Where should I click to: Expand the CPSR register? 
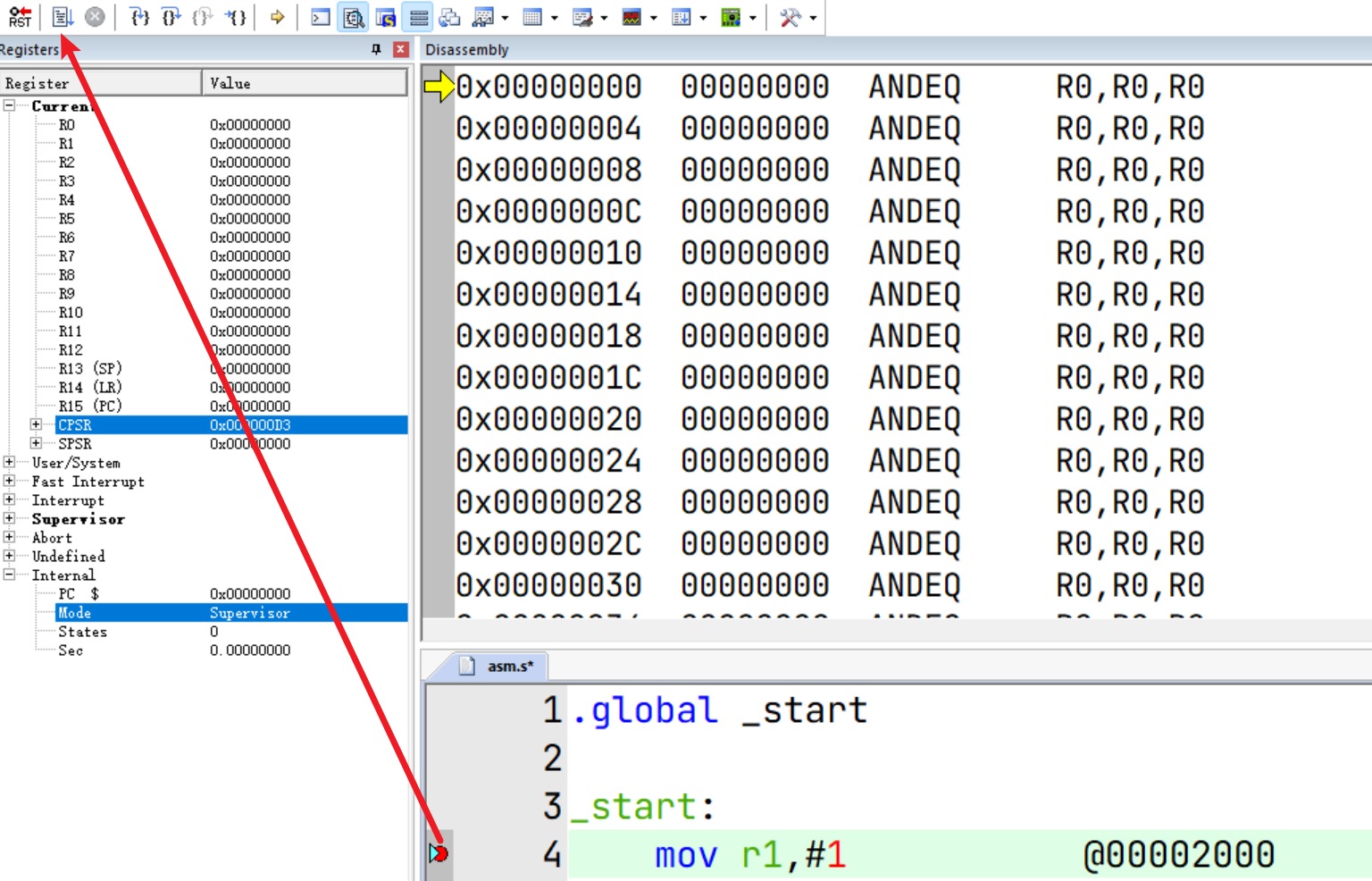coord(36,424)
